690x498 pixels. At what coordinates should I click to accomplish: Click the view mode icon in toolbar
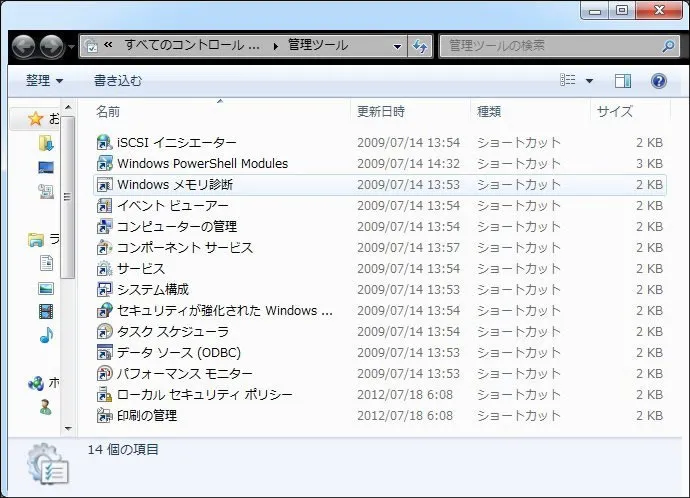tap(568, 80)
